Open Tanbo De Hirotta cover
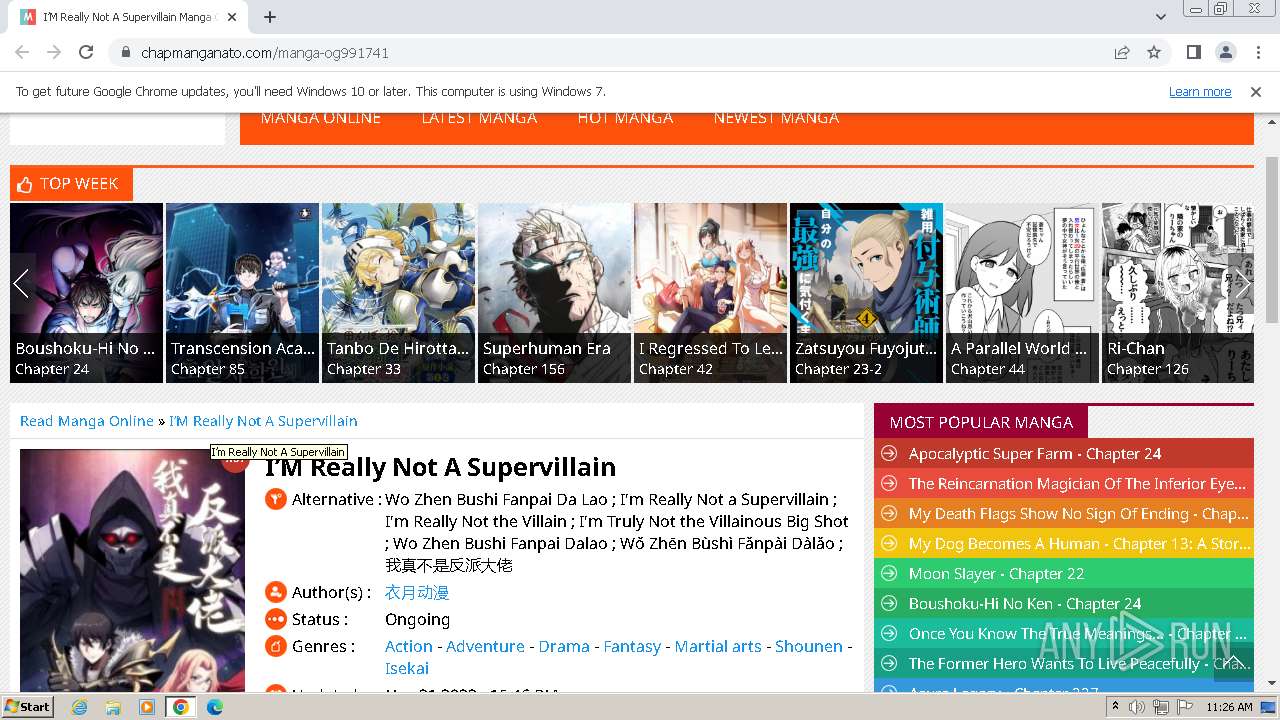The width and height of the screenshot is (1280, 720). [x=398, y=293]
